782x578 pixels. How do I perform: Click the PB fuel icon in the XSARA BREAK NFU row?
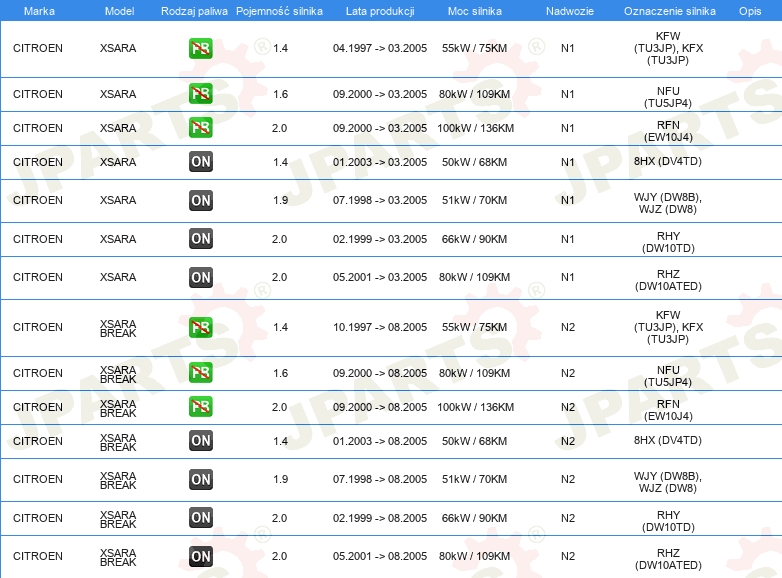coord(200,373)
